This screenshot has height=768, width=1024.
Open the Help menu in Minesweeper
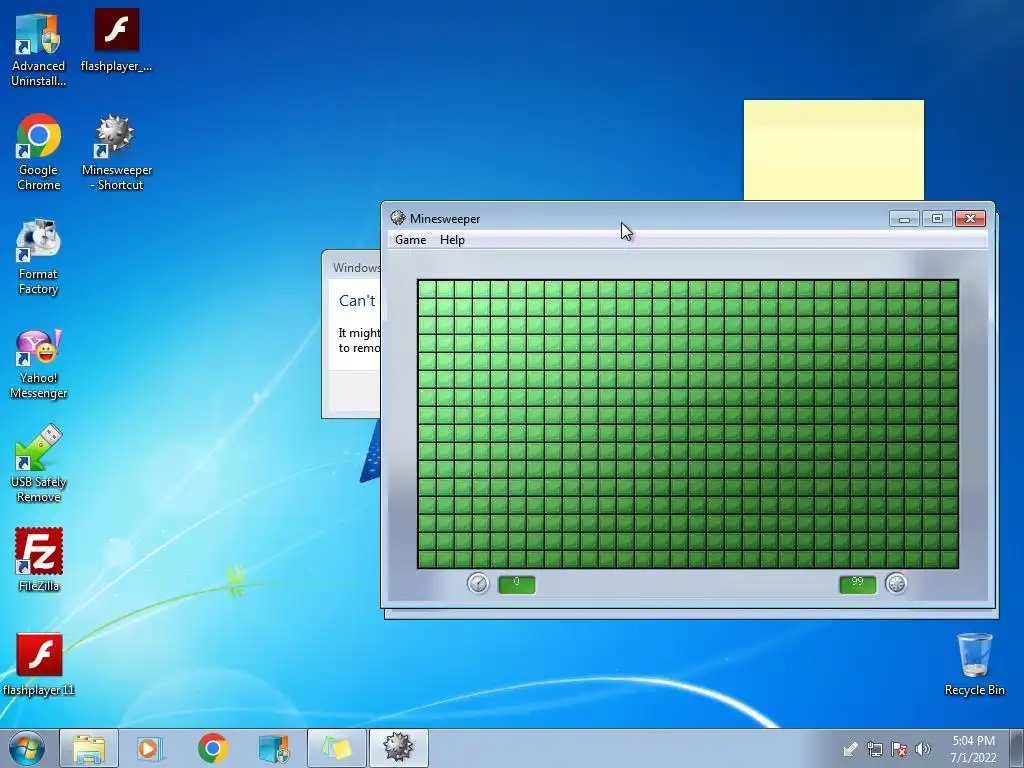tap(452, 240)
